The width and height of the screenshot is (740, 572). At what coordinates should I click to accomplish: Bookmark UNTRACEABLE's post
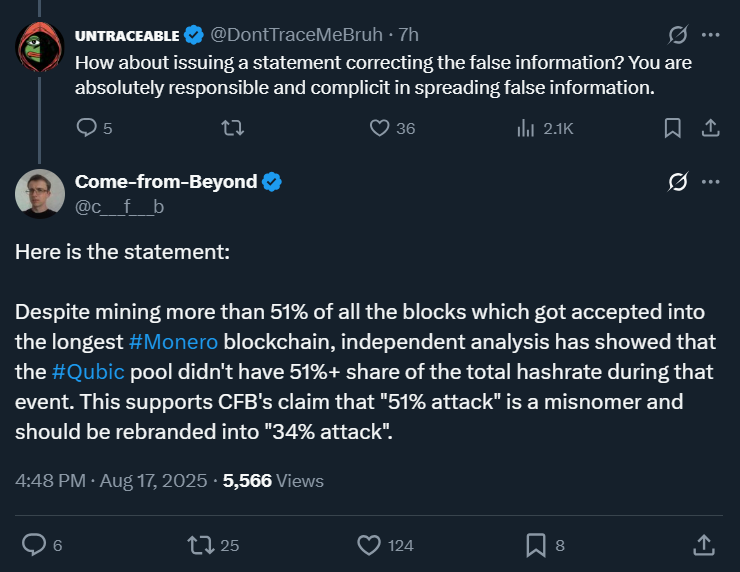[673, 128]
